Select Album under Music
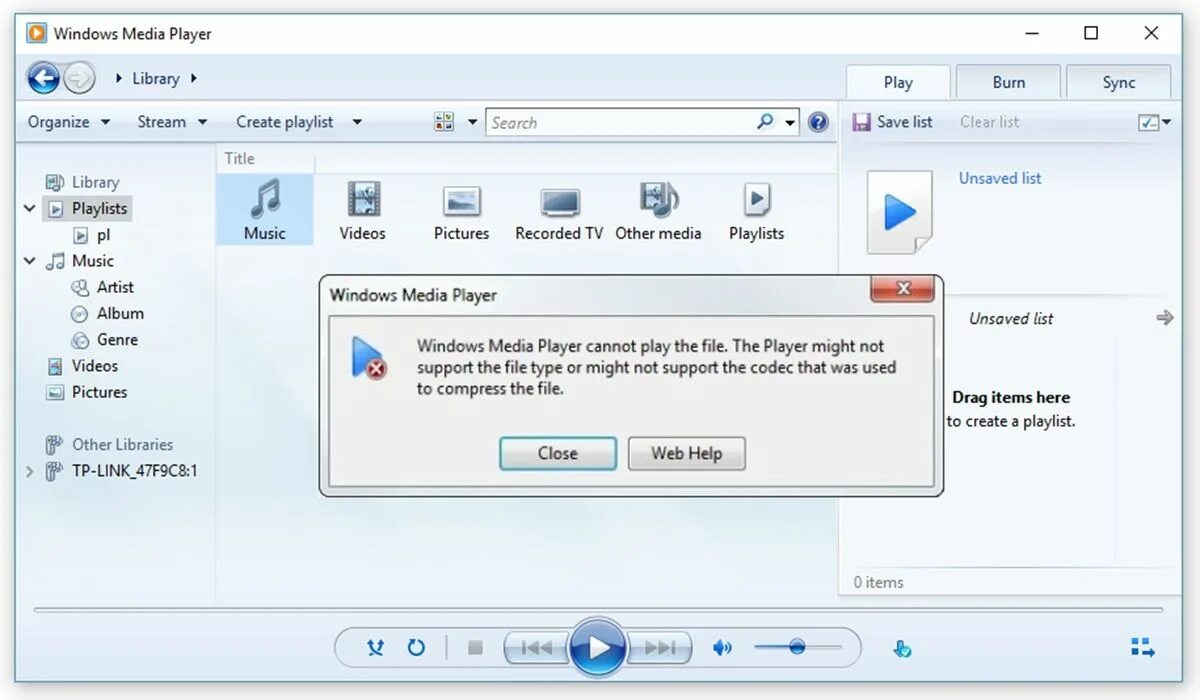 point(107,313)
